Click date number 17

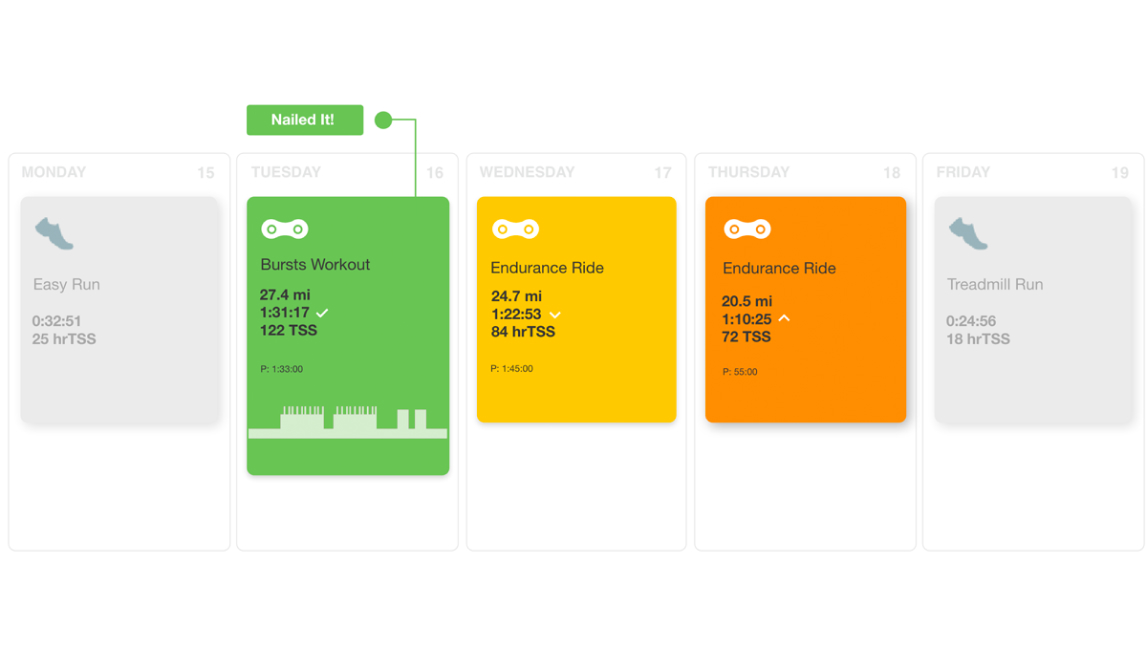[x=663, y=173]
